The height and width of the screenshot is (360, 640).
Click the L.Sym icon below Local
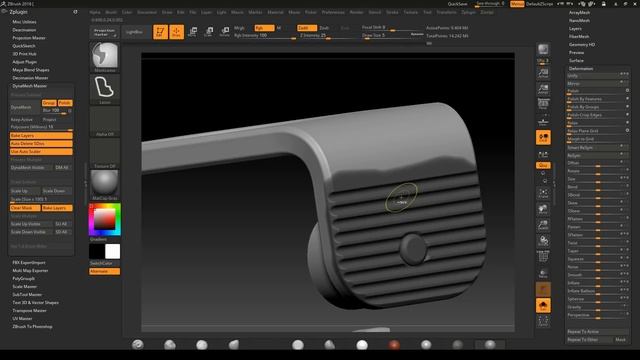pos(543,155)
